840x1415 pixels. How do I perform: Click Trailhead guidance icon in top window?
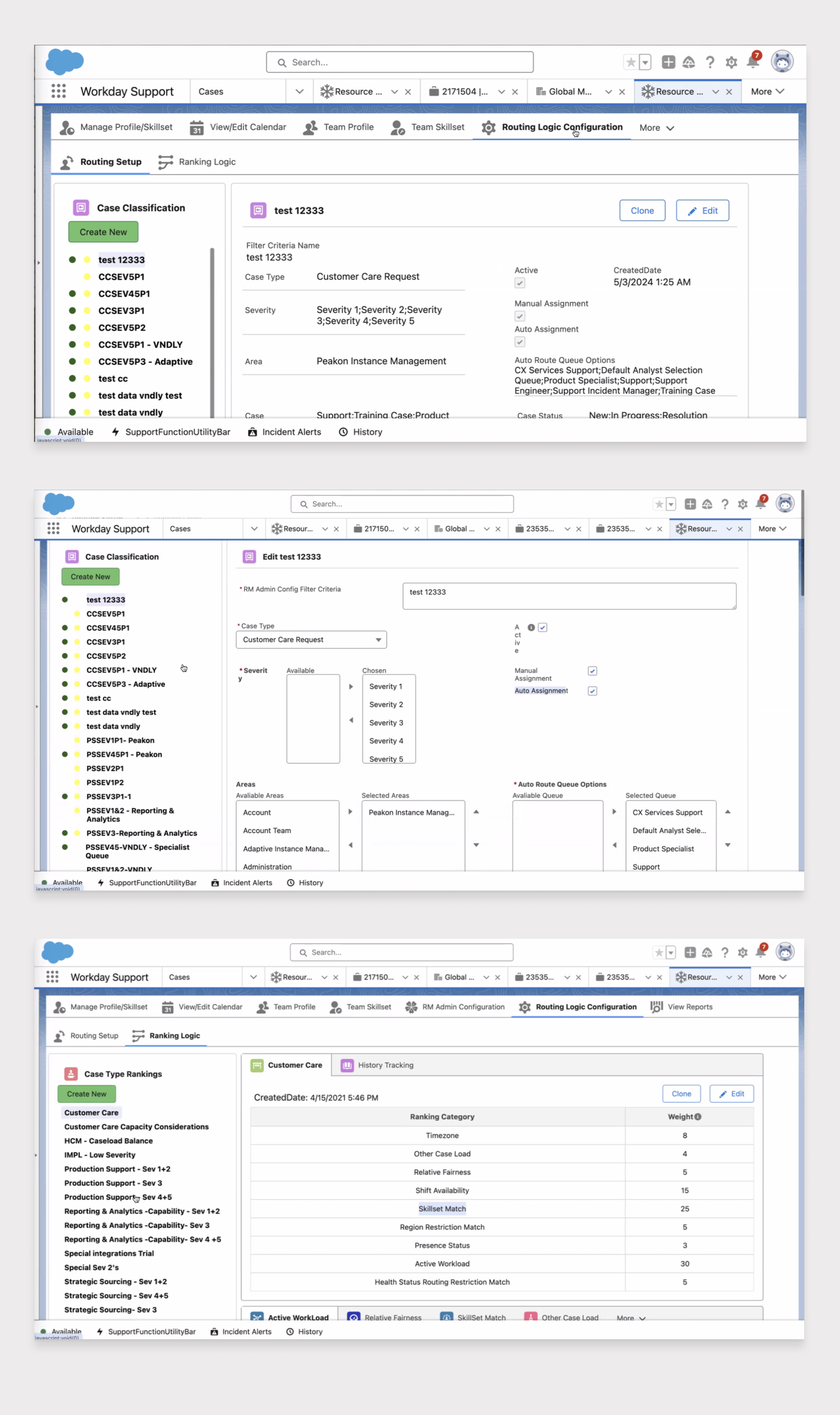[688, 62]
